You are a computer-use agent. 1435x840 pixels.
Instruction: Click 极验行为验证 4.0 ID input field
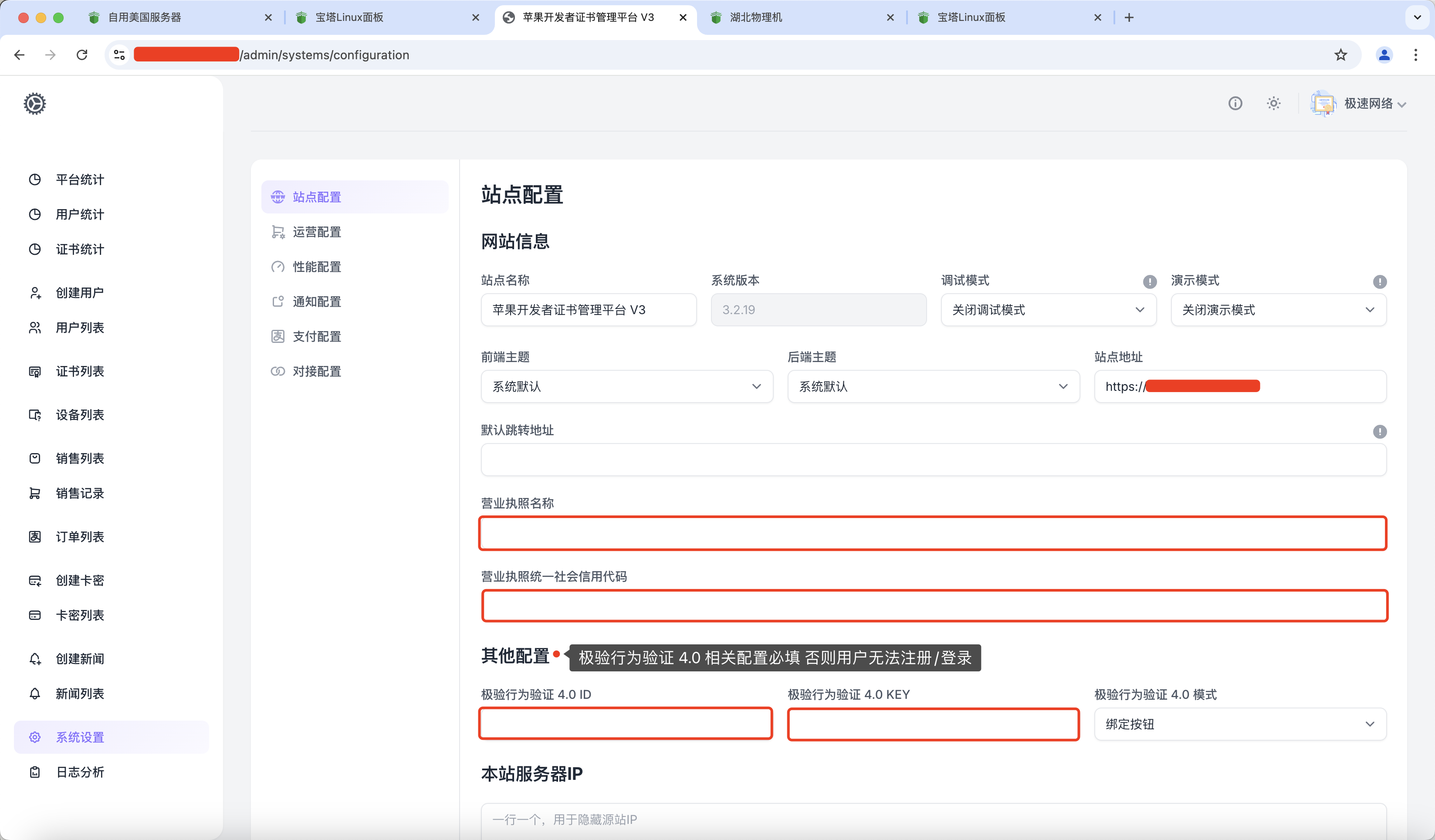click(x=625, y=724)
